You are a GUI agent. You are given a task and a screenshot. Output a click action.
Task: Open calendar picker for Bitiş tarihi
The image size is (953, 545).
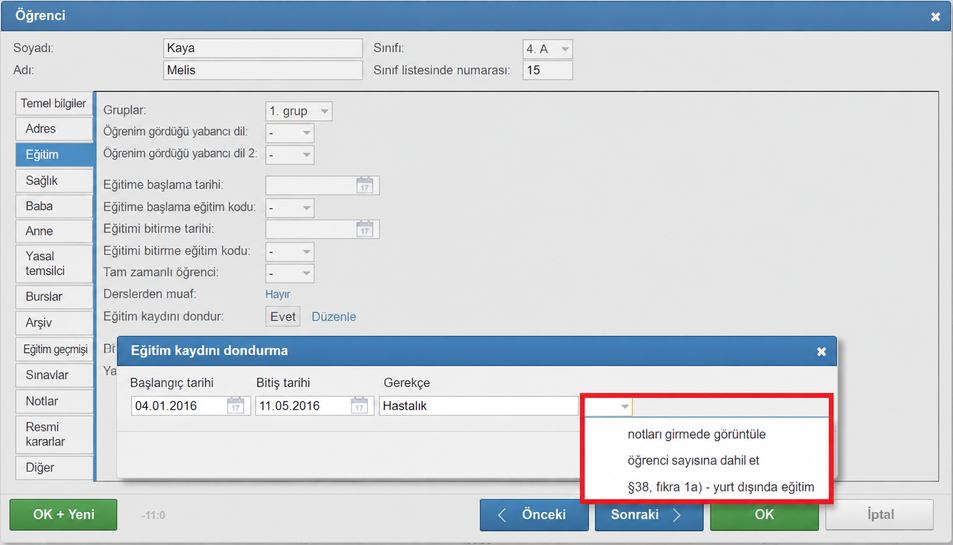pos(359,406)
